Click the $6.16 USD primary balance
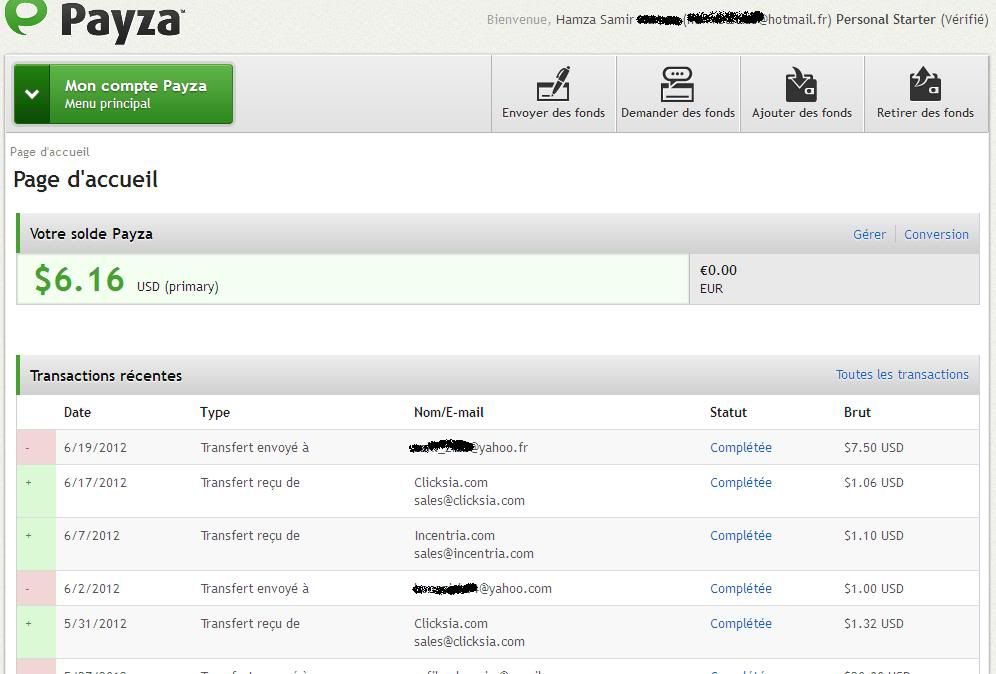Screen dimensions: 996x674 pyautogui.click(x=353, y=280)
